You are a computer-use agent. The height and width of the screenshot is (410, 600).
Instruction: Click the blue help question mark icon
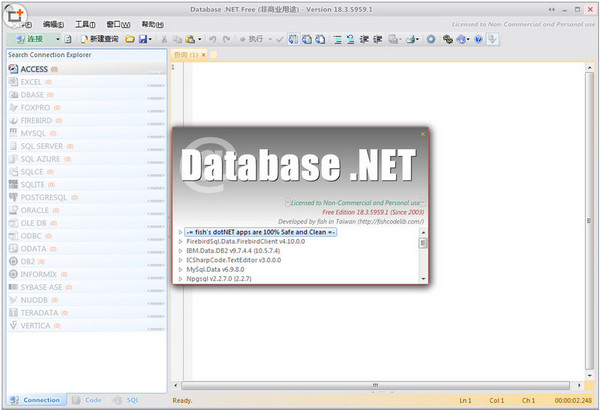[x=478, y=39]
